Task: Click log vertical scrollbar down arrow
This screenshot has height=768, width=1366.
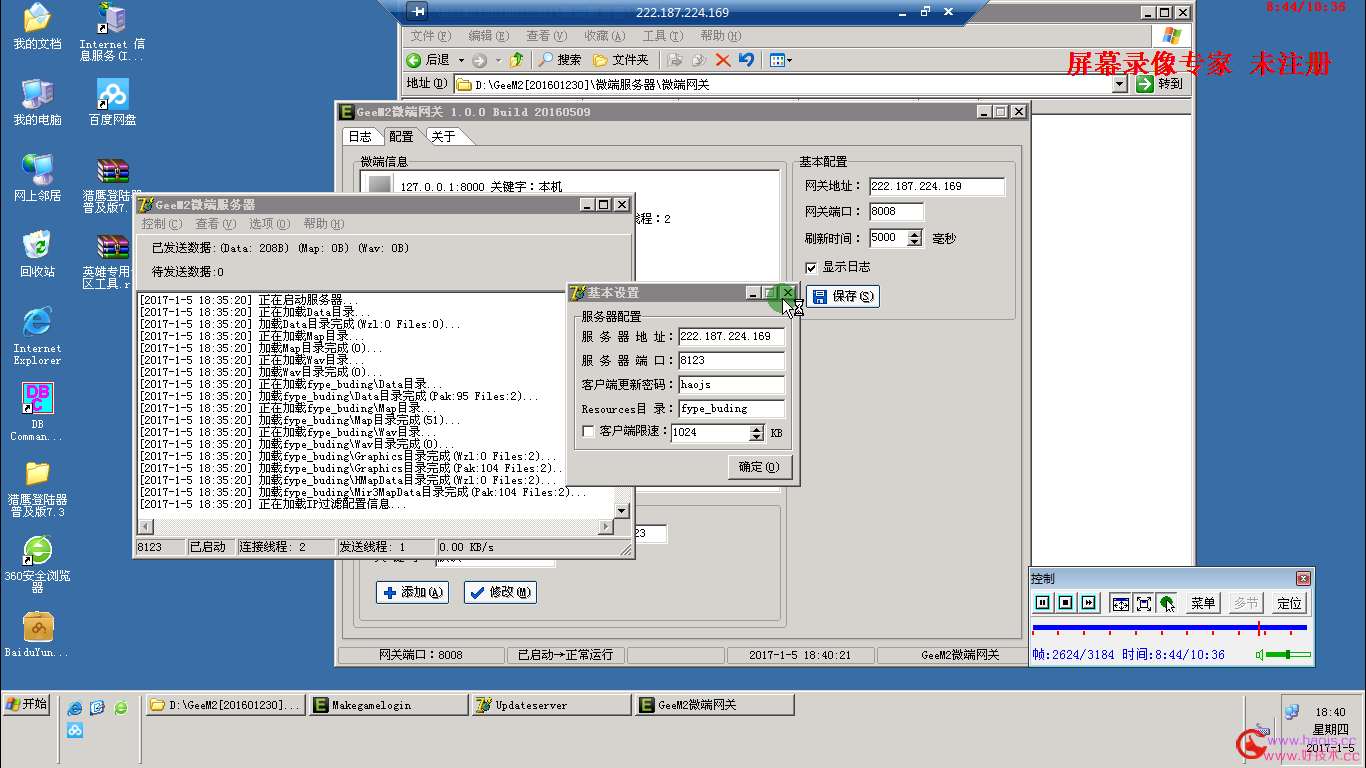Action: [622, 510]
